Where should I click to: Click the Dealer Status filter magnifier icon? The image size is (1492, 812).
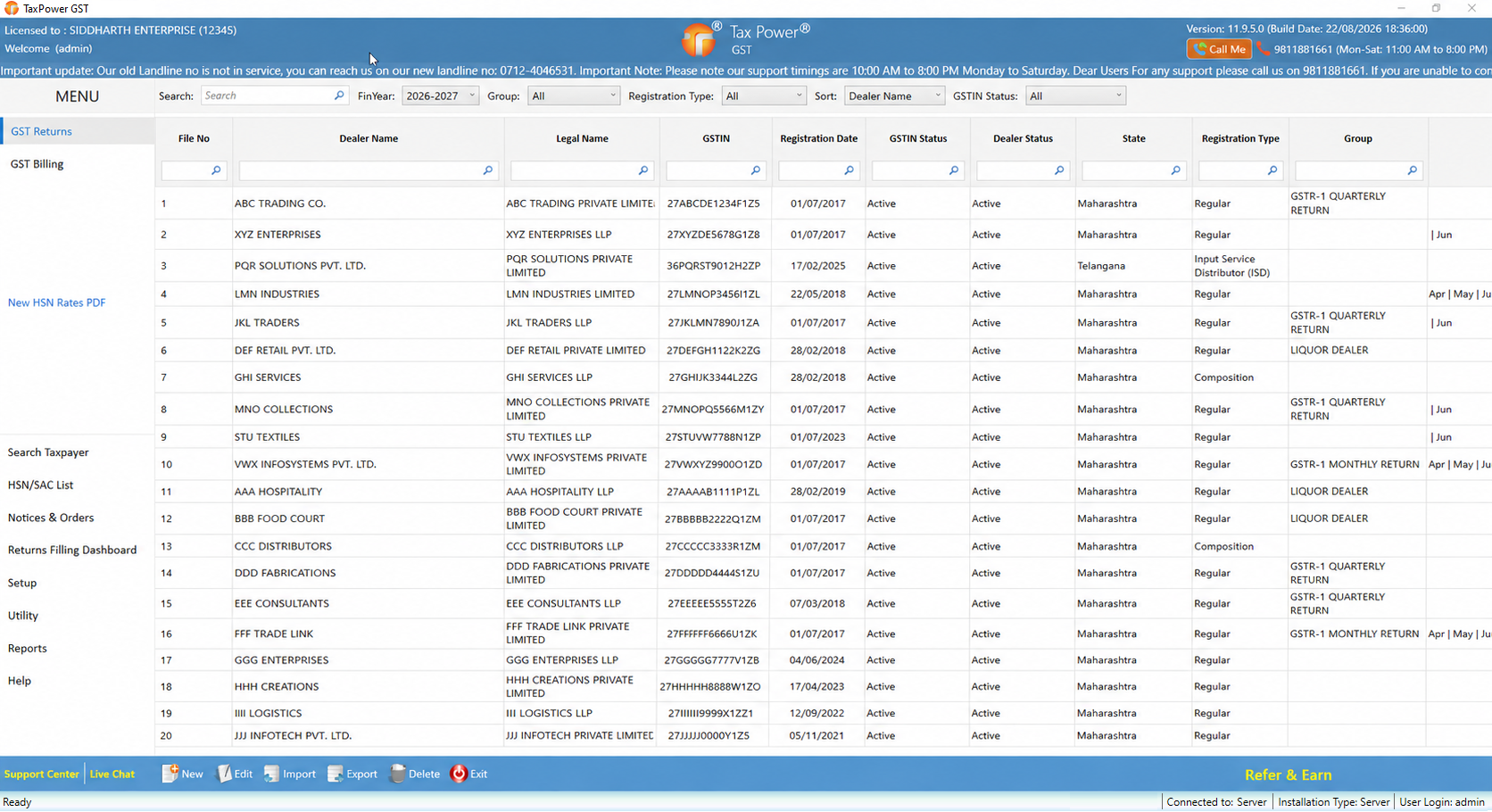click(1059, 170)
